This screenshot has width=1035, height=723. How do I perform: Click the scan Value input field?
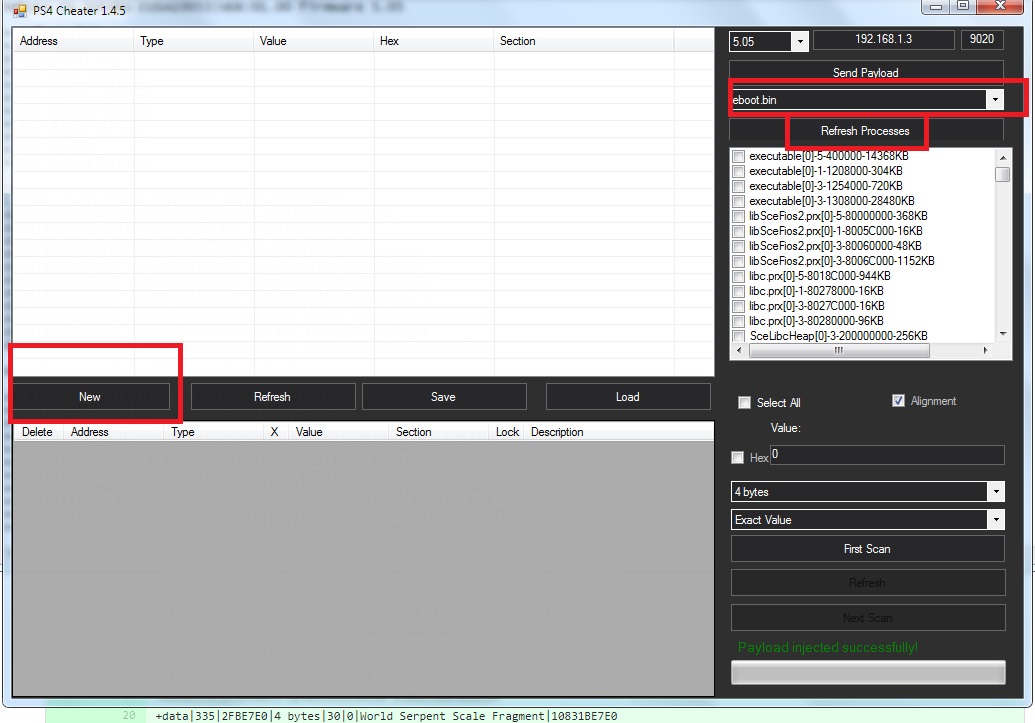coord(886,455)
